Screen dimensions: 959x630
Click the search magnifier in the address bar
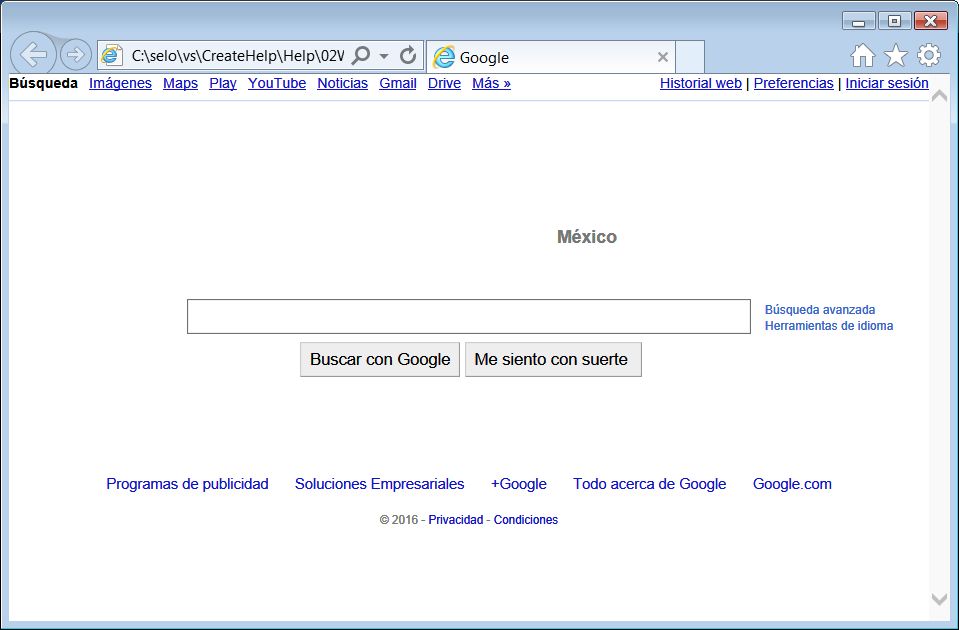pyautogui.click(x=361, y=56)
